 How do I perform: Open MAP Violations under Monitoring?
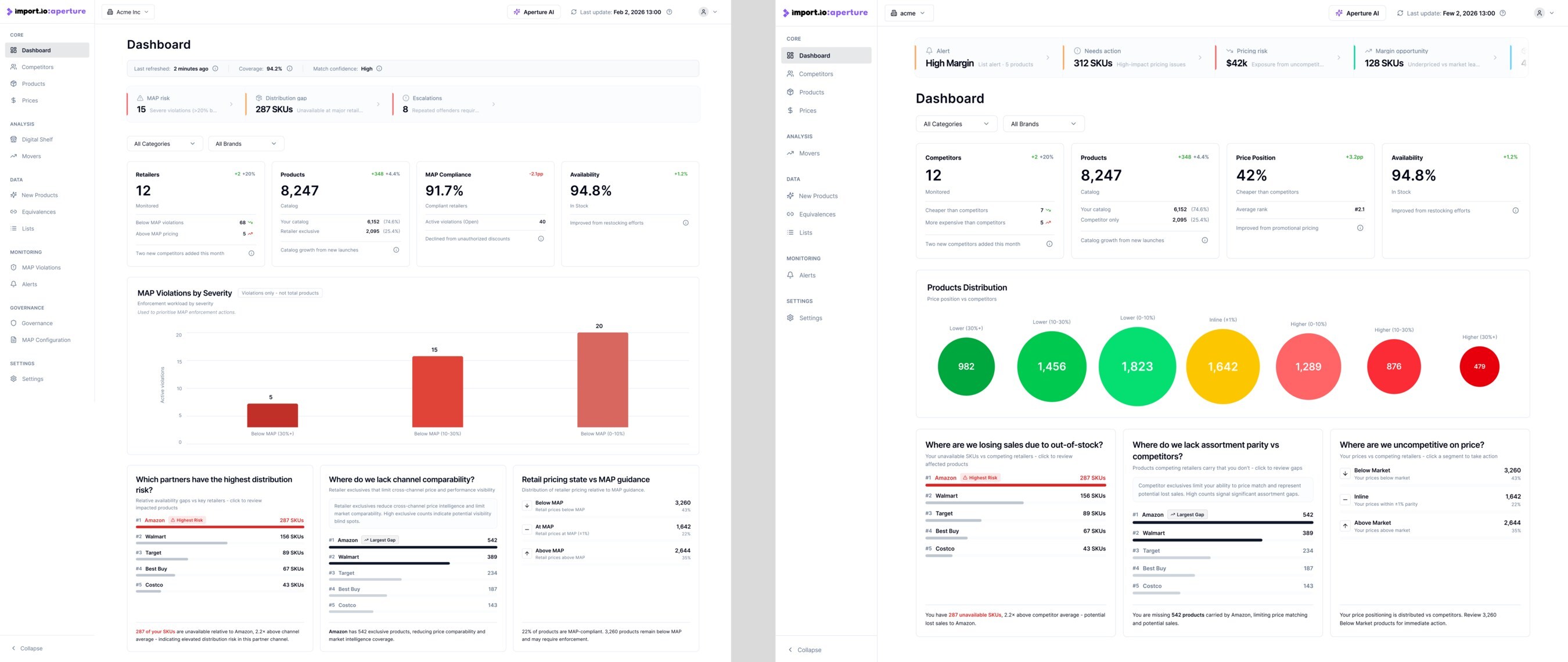[x=41, y=268]
